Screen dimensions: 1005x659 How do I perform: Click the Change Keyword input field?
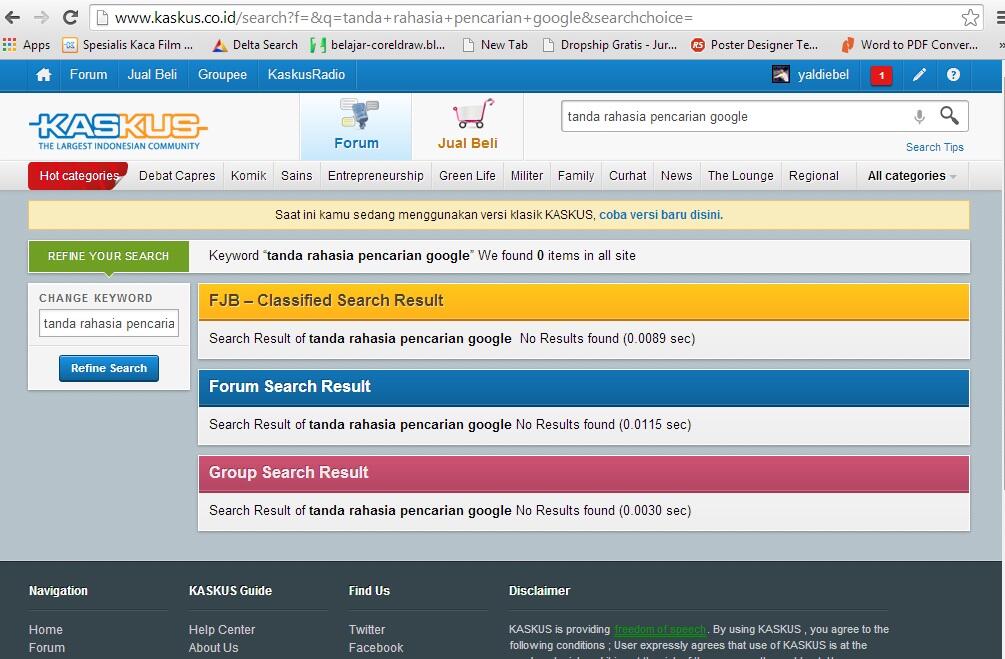[x=109, y=324]
